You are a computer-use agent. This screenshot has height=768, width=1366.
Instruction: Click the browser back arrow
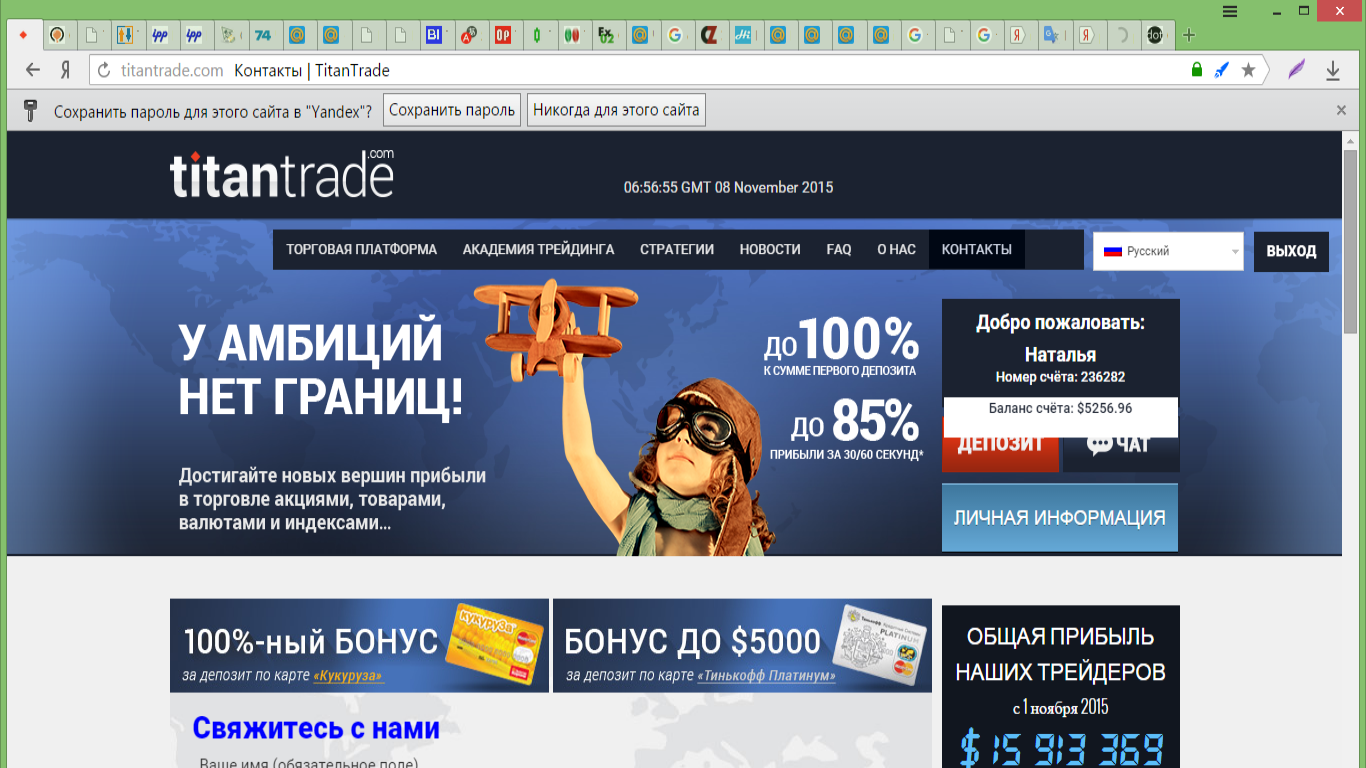(33, 70)
